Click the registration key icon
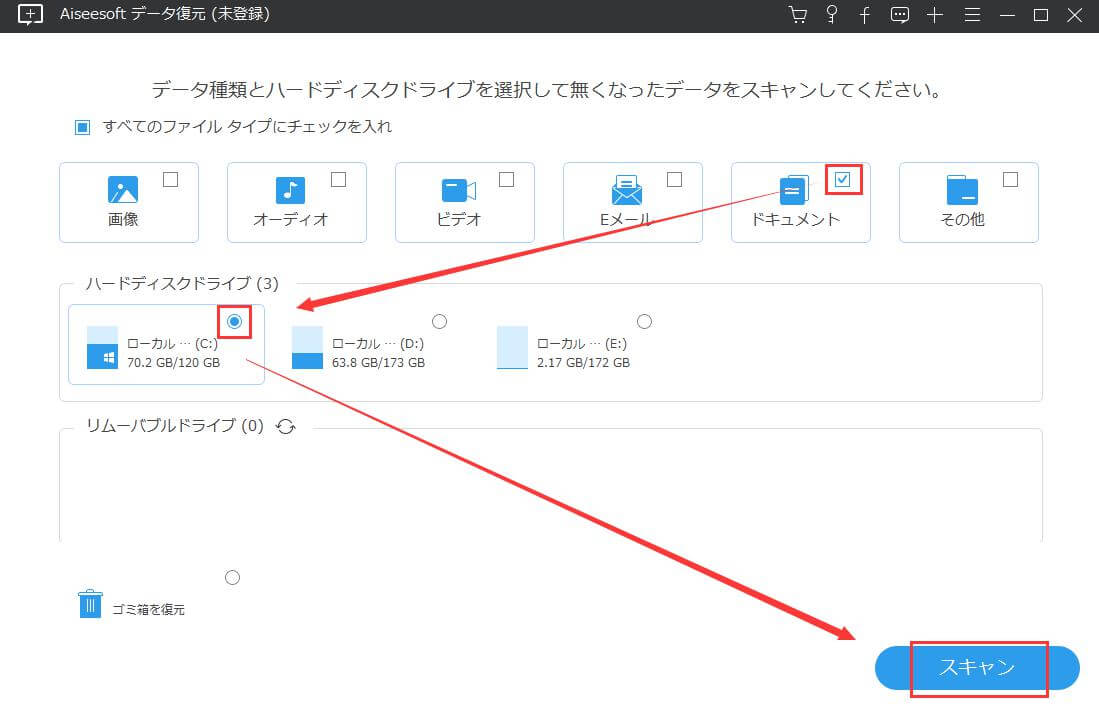 (831, 15)
